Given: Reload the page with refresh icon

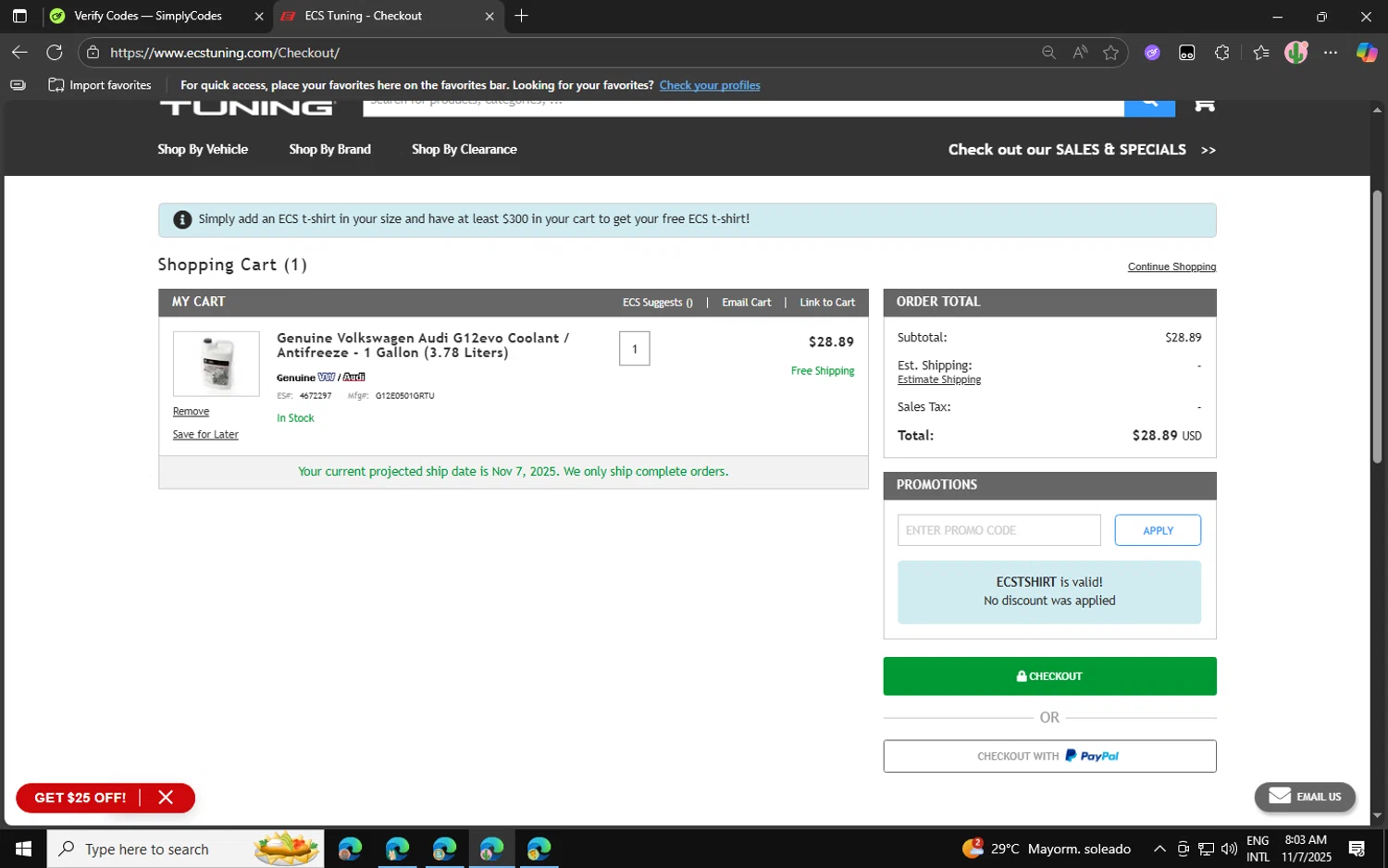Looking at the screenshot, I should pos(55,53).
